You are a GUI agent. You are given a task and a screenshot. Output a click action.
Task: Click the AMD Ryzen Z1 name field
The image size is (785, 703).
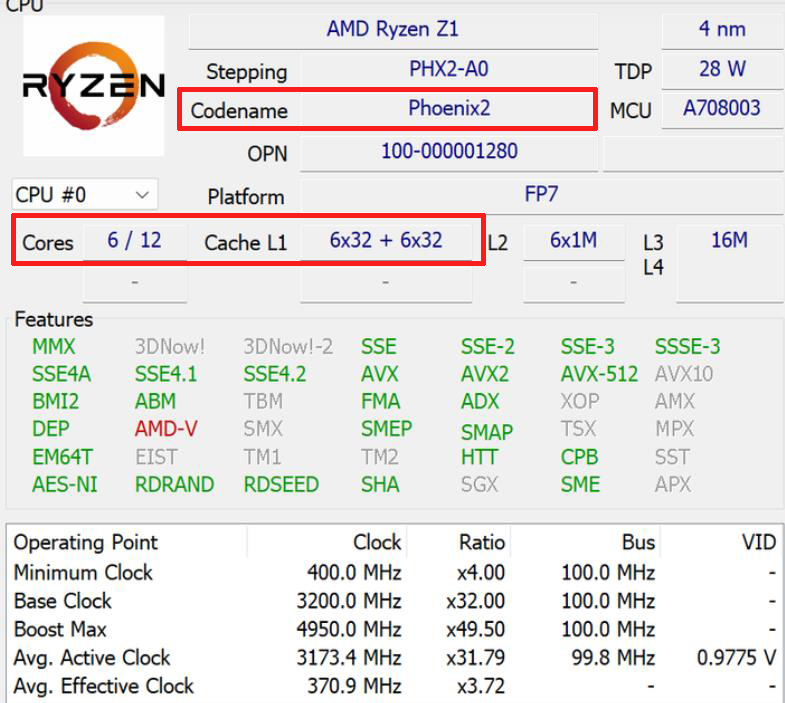392,29
